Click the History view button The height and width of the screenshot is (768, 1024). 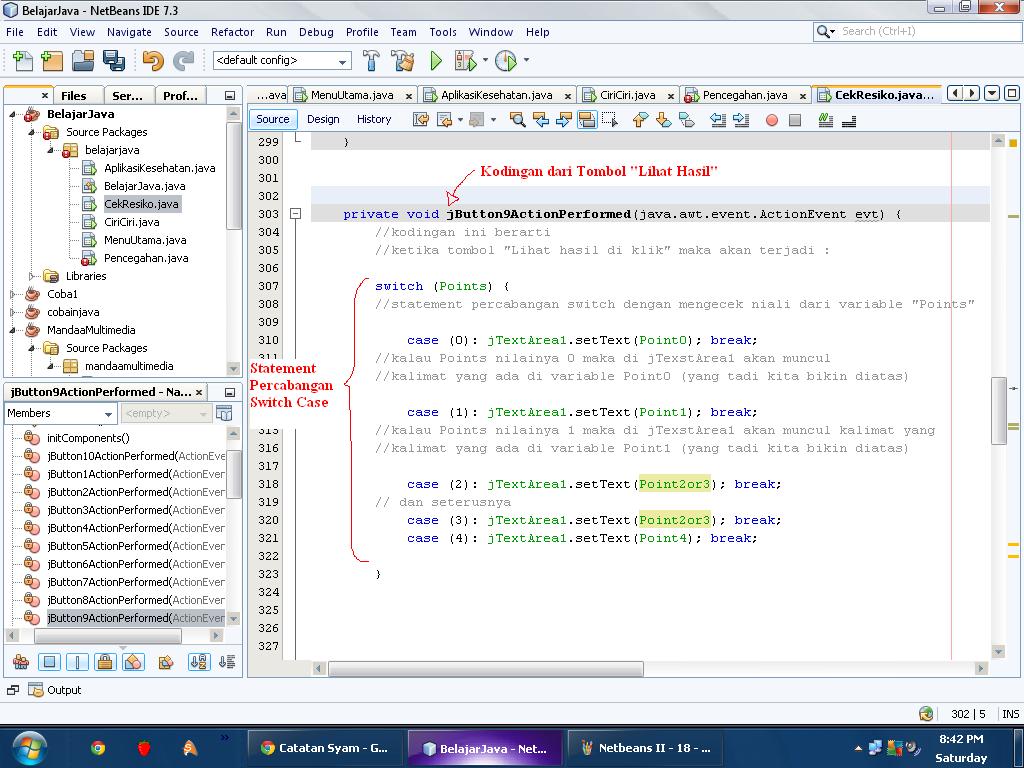374,119
